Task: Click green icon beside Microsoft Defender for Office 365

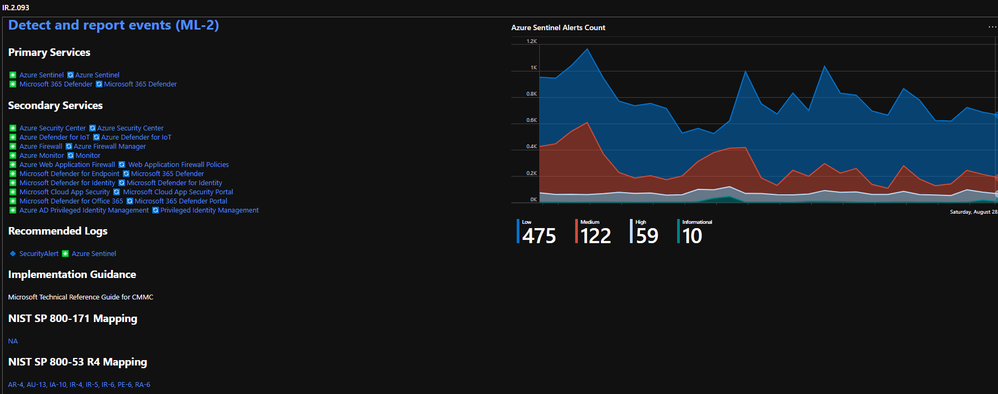Action: [x=12, y=201]
